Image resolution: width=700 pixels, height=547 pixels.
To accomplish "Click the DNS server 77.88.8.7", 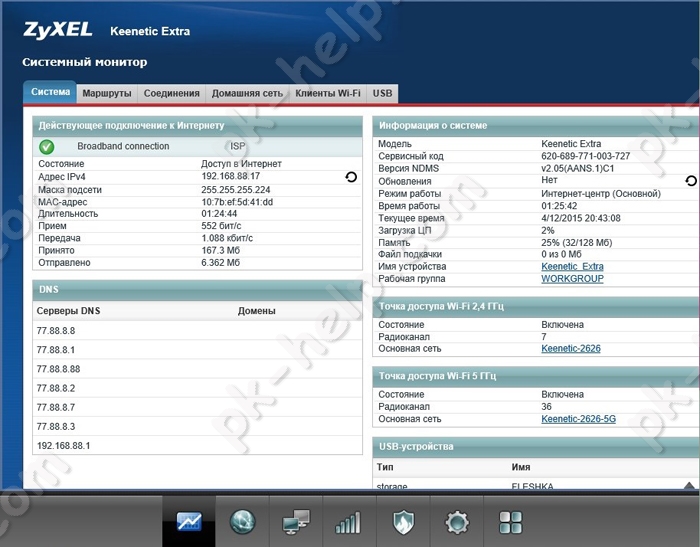I will coord(56,407).
